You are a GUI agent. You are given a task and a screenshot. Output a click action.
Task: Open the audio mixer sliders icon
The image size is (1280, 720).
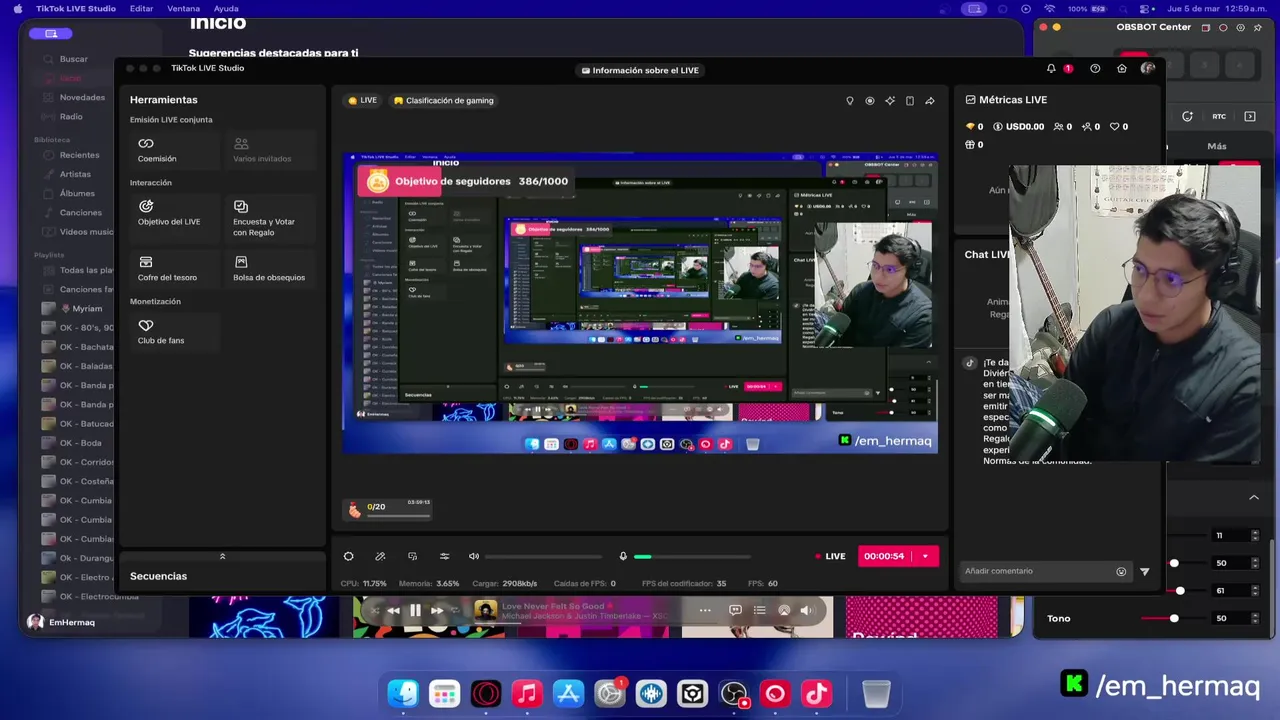(445, 556)
